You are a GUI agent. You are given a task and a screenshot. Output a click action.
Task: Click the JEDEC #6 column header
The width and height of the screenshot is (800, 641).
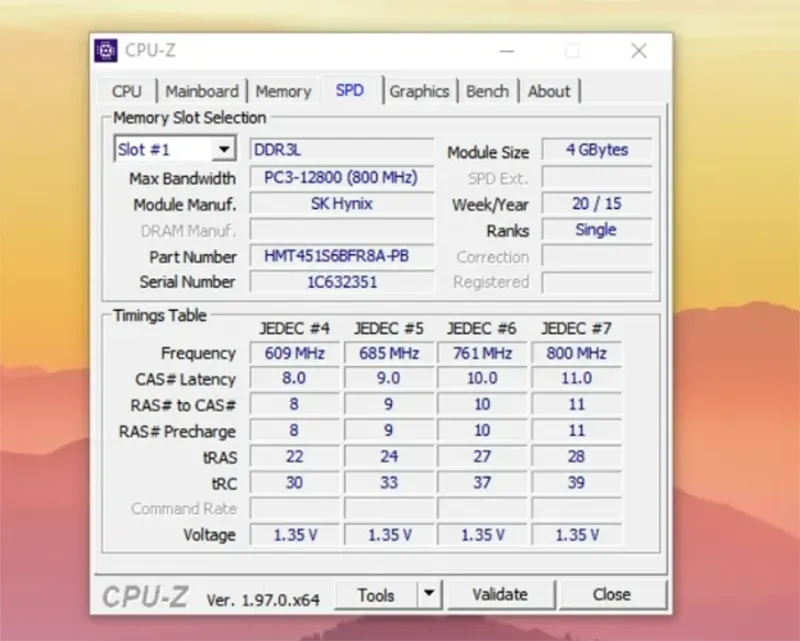[x=482, y=329]
